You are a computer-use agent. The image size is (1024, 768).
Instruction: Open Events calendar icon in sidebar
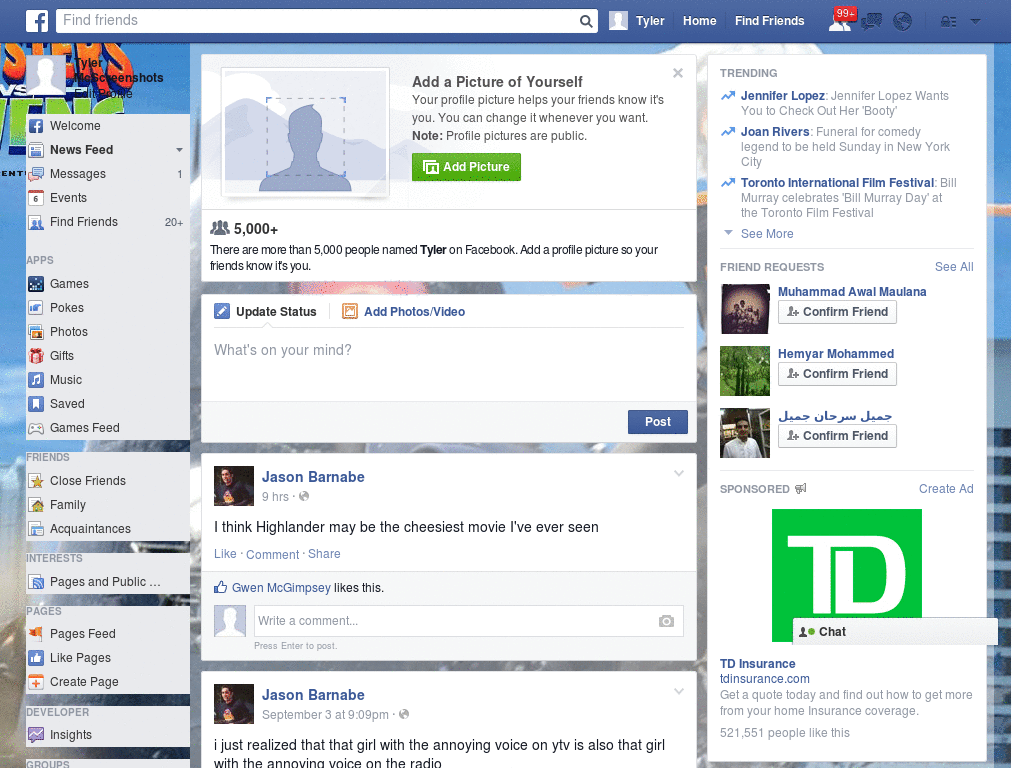click(36, 198)
